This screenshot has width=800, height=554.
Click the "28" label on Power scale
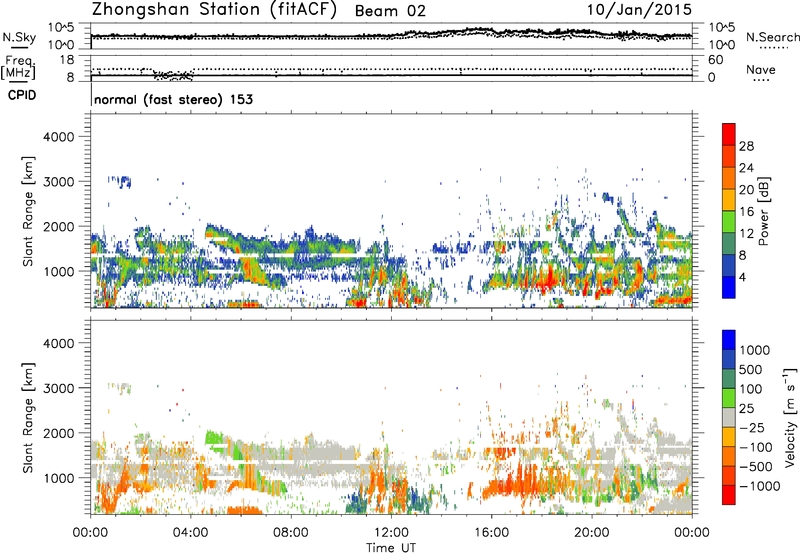coord(746,146)
